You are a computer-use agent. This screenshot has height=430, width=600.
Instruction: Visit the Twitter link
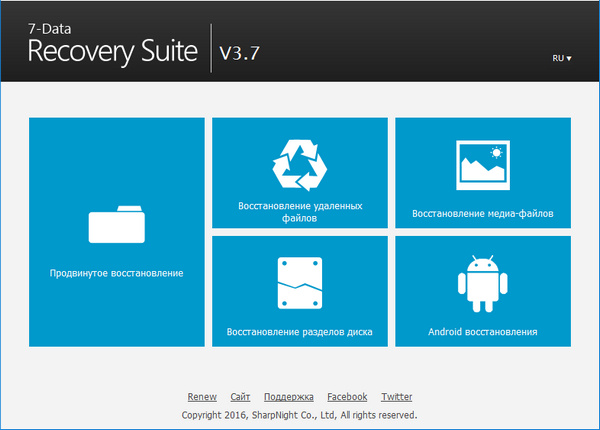[397, 397]
